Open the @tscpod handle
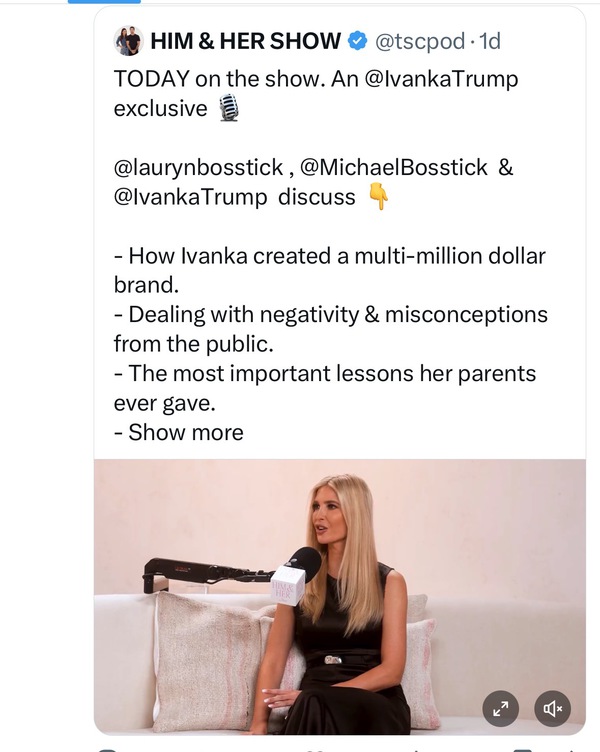Viewport: 600px width, 752px height. [420, 41]
